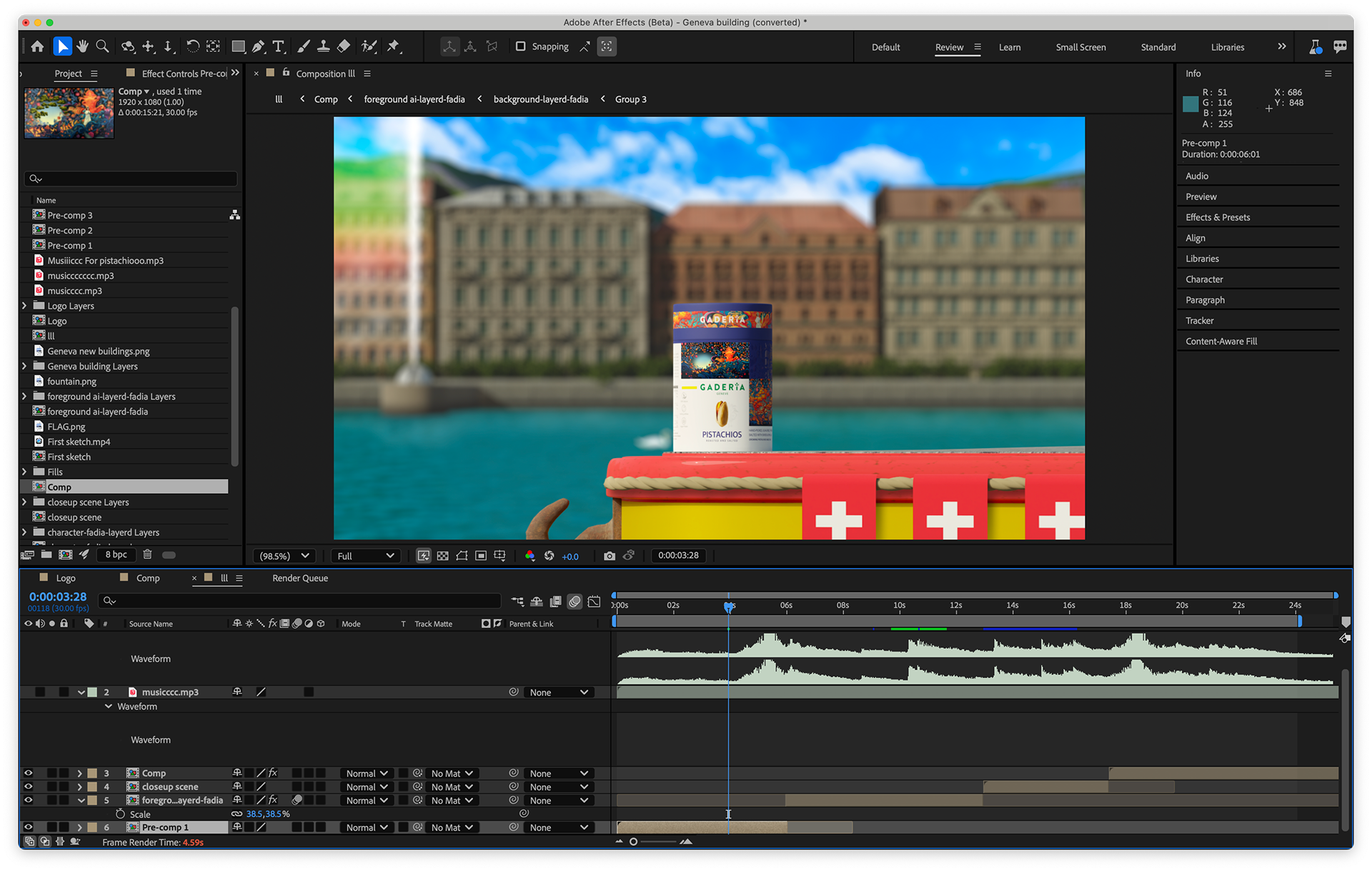Open the Effects & Presets panel

[1217, 217]
